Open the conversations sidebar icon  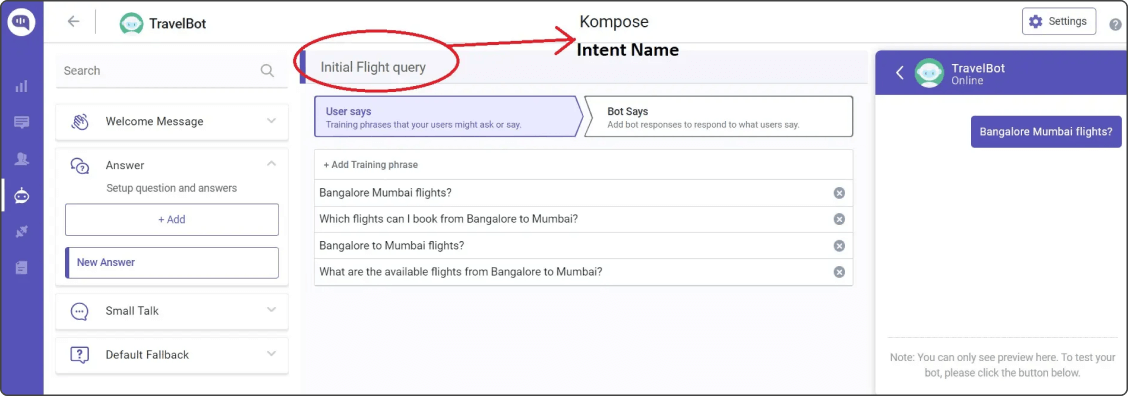tap(22, 122)
